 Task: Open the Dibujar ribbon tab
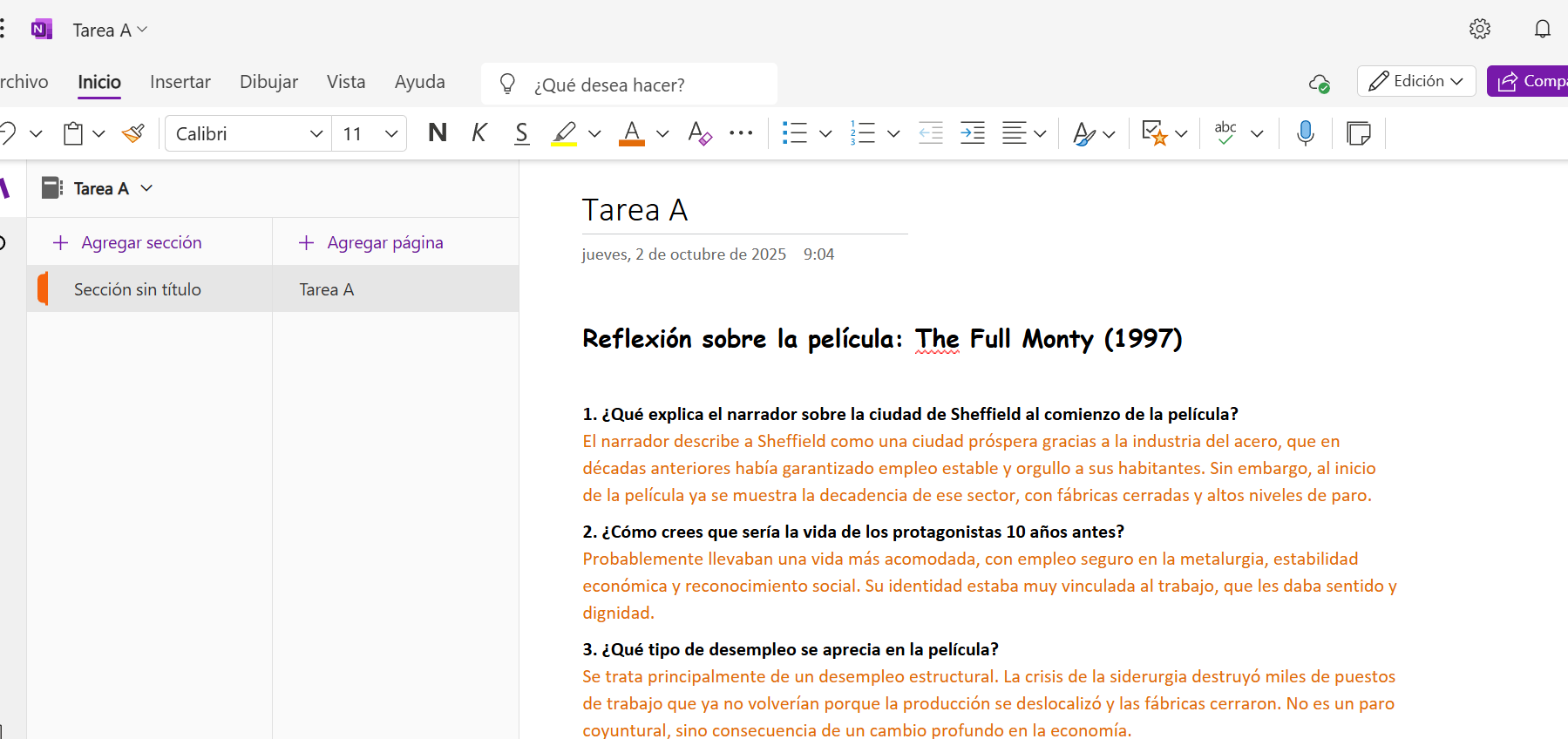[x=268, y=82]
